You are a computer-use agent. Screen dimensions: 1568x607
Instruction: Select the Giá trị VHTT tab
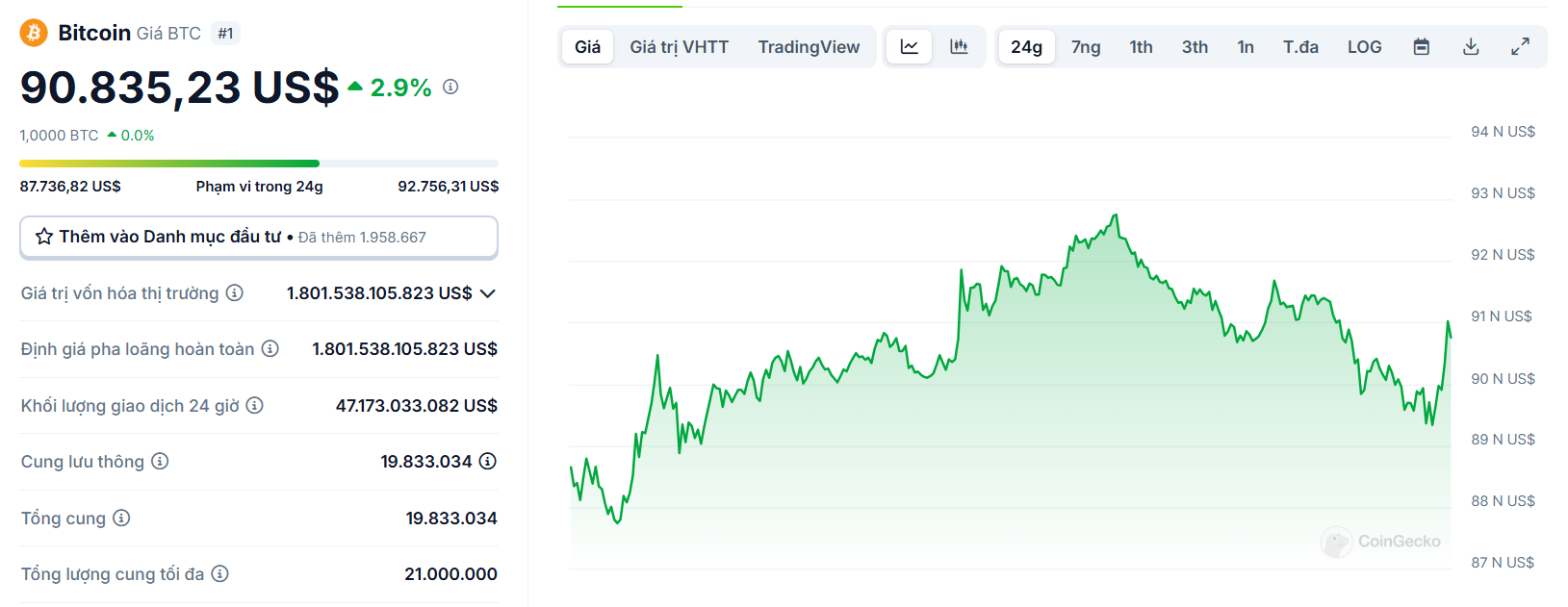[x=680, y=46]
